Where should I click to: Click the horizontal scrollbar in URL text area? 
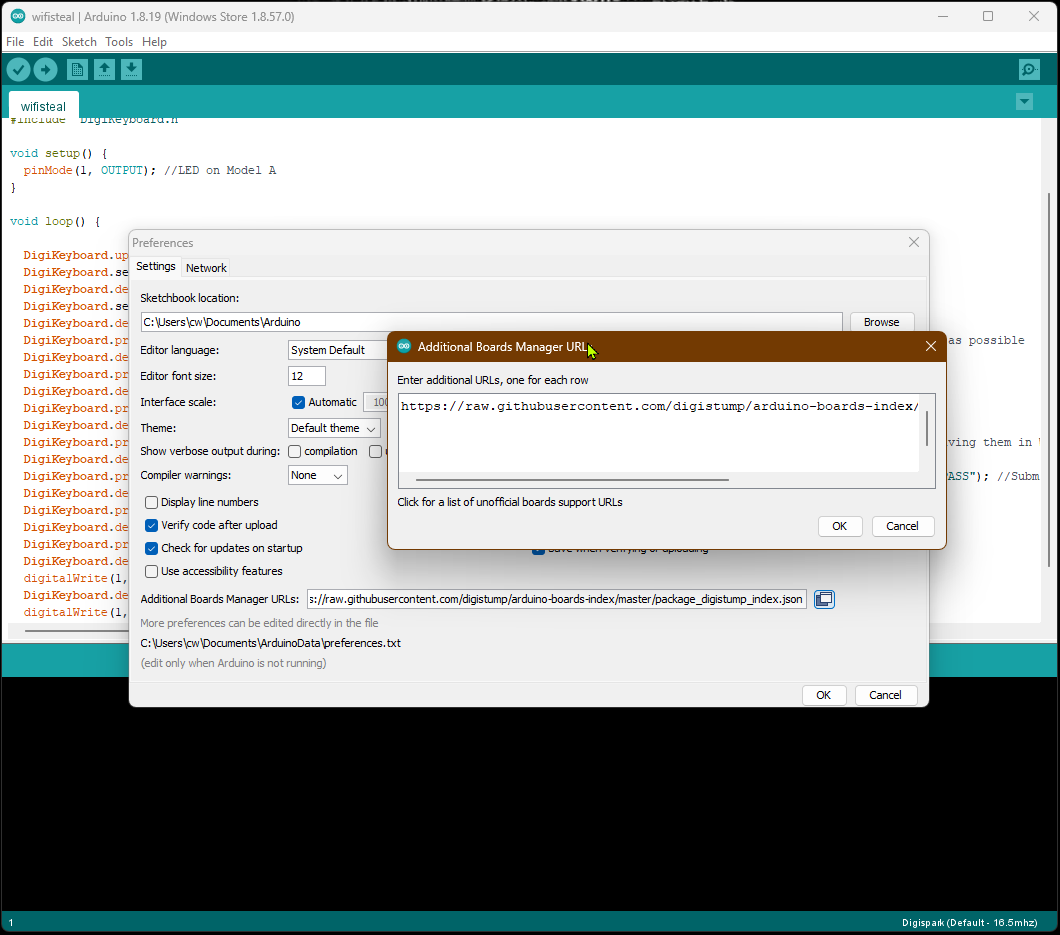[572, 479]
